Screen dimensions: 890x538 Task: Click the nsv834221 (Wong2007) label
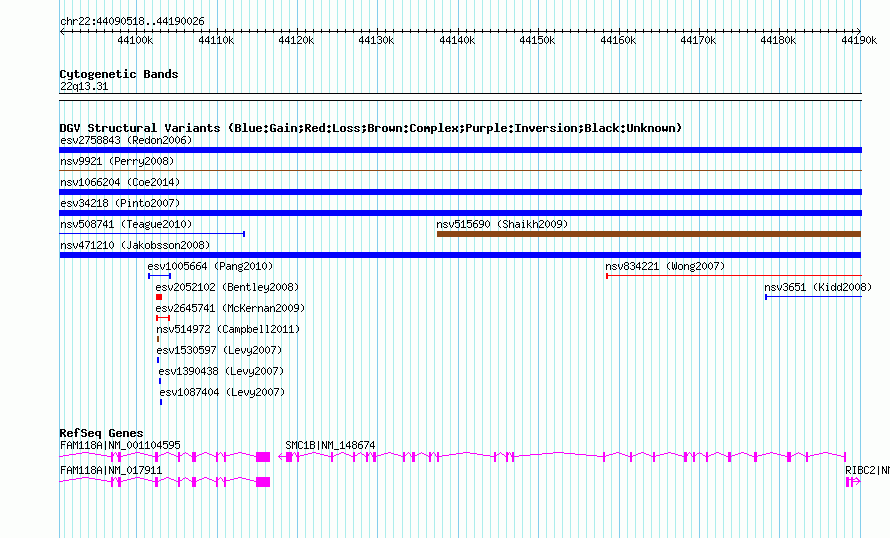click(665, 266)
